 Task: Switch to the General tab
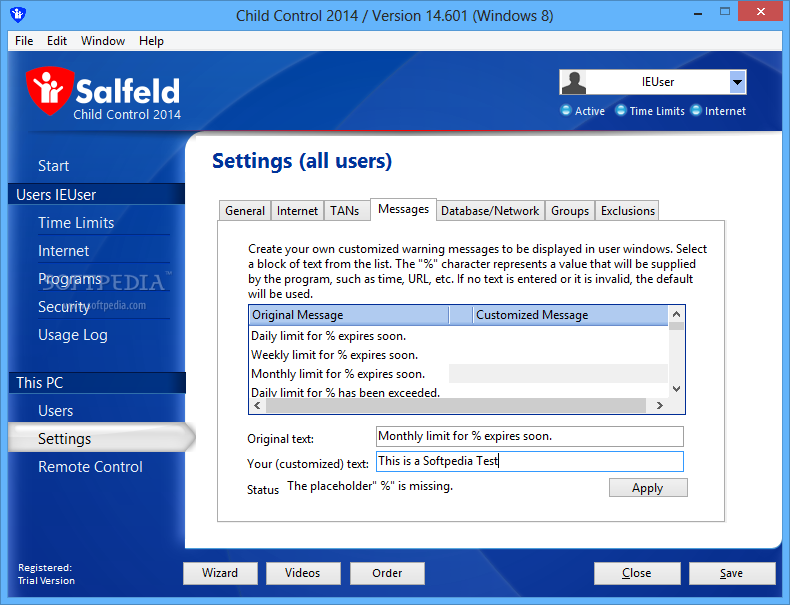(245, 211)
